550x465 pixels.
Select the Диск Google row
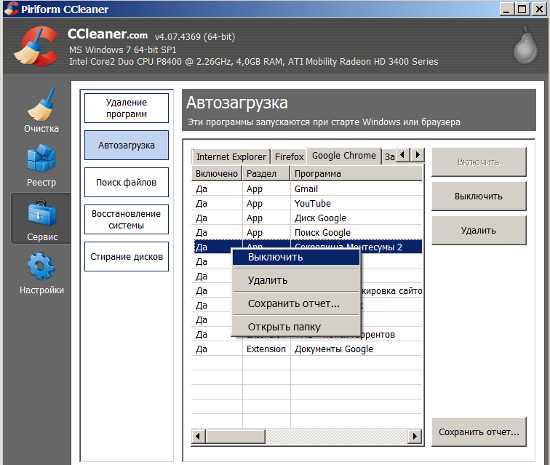pyautogui.click(x=307, y=218)
